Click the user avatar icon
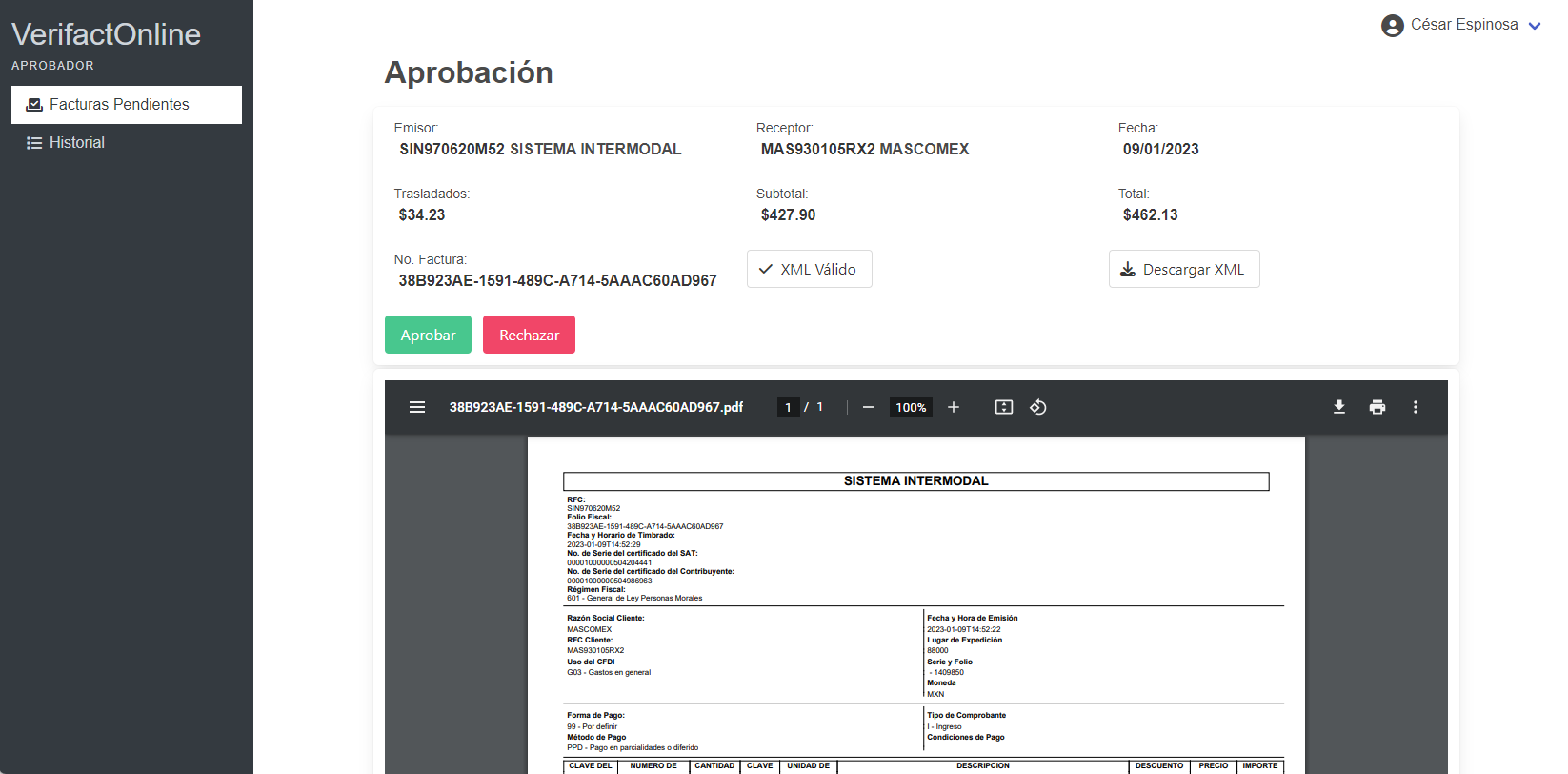The width and height of the screenshot is (1568, 774). click(x=1392, y=26)
